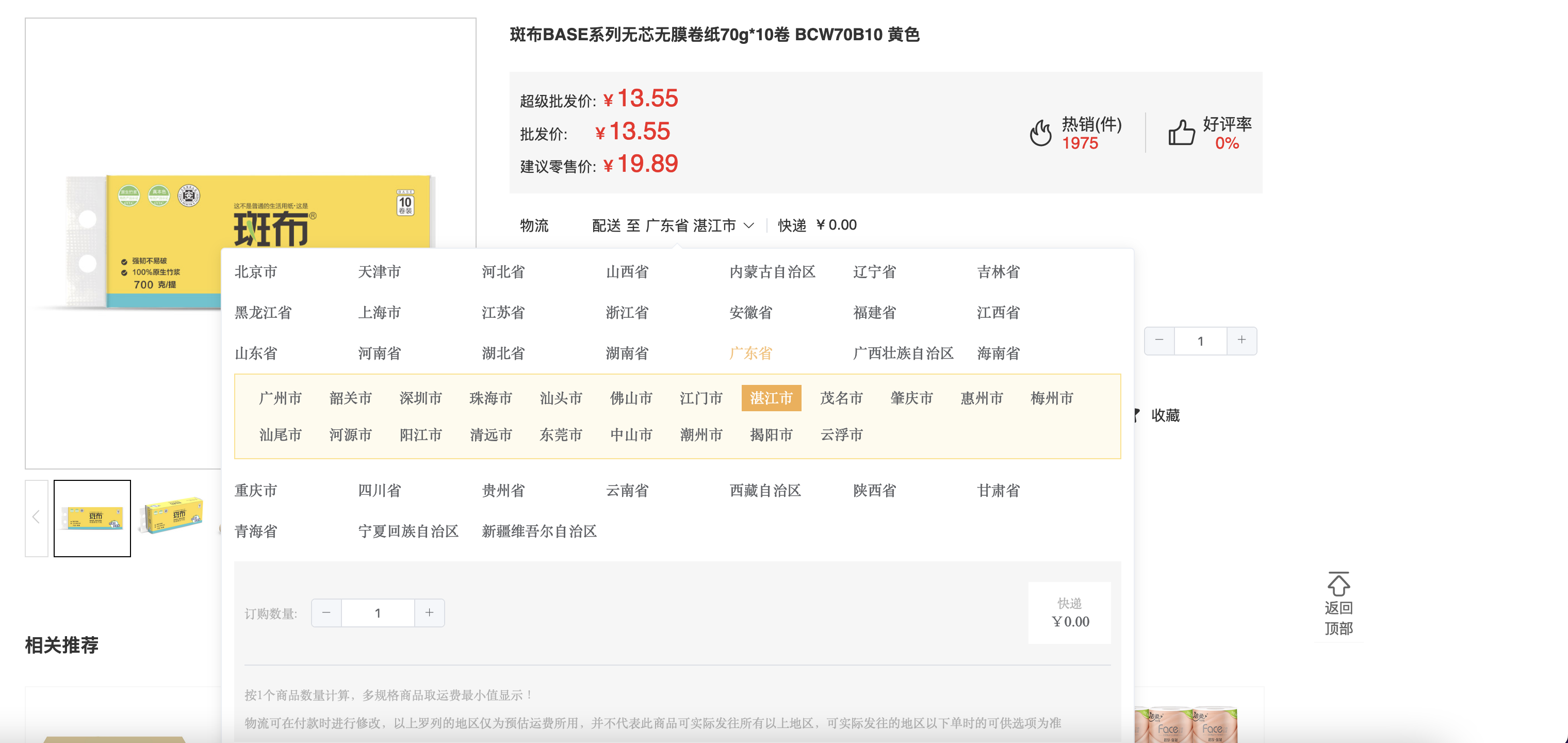The image size is (1568, 743).
Task: Click the 北京市 option
Action: [x=256, y=271]
